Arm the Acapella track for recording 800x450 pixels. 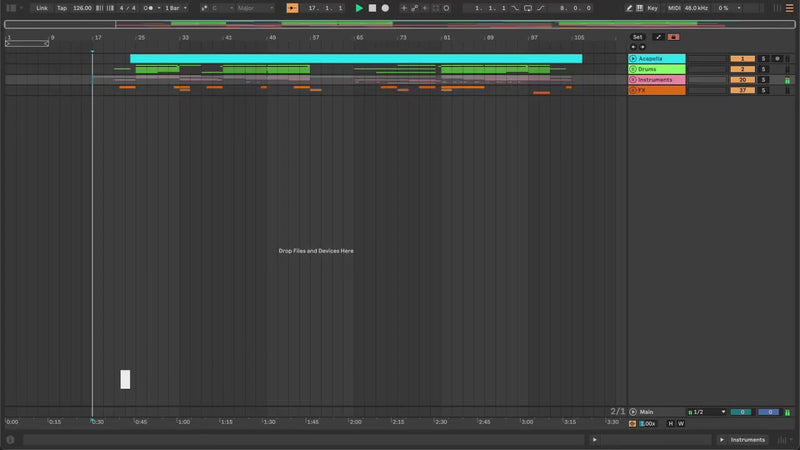pos(777,59)
